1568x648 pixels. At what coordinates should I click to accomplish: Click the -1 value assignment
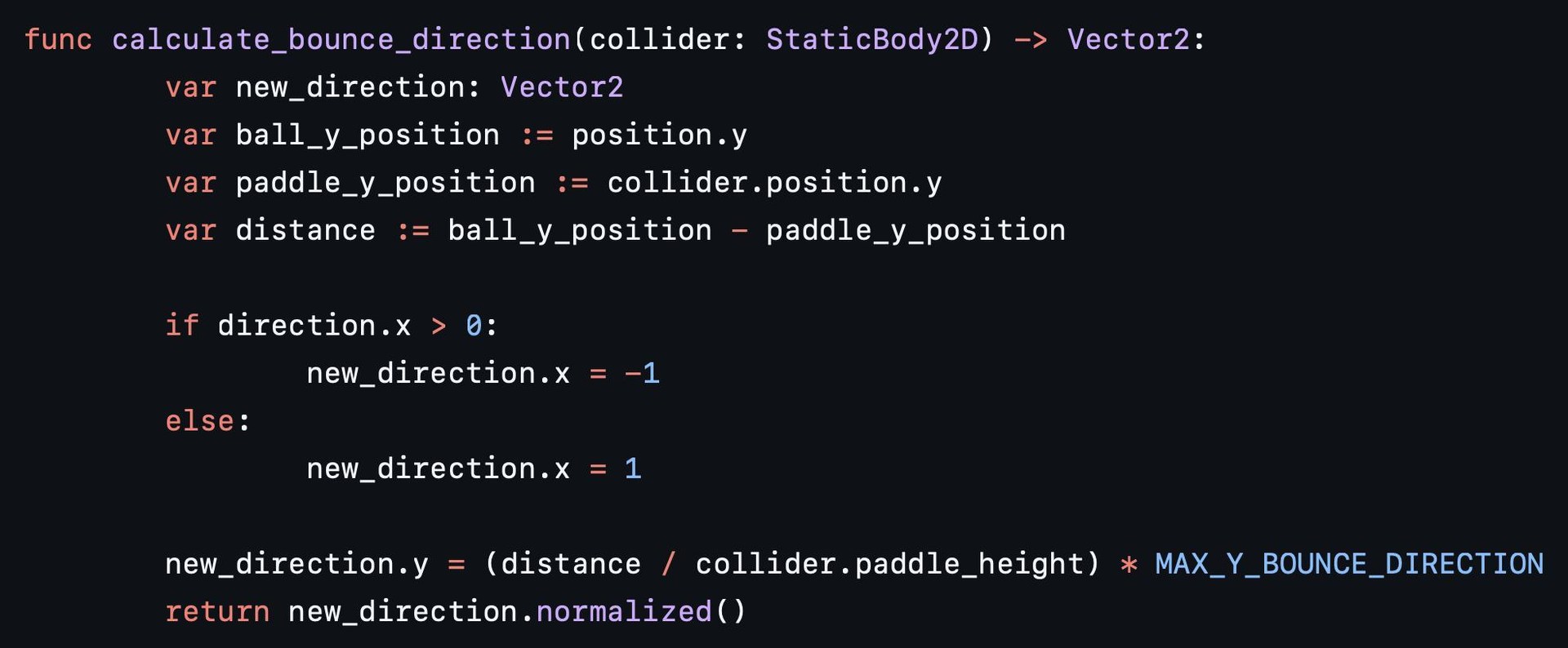tap(642, 374)
